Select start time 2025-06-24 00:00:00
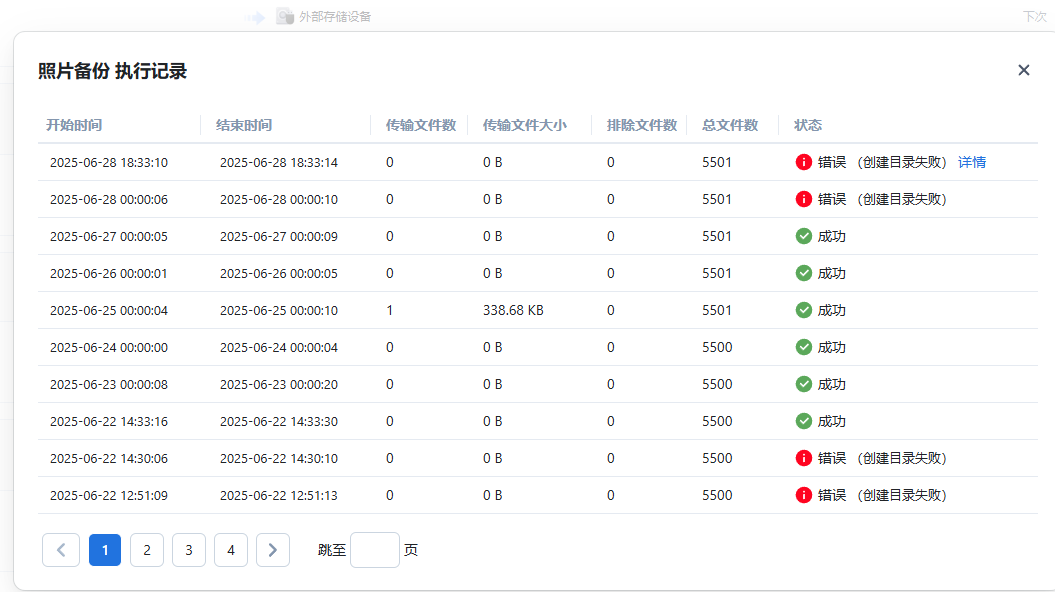The image size is (1055, 592). [109, 347]
